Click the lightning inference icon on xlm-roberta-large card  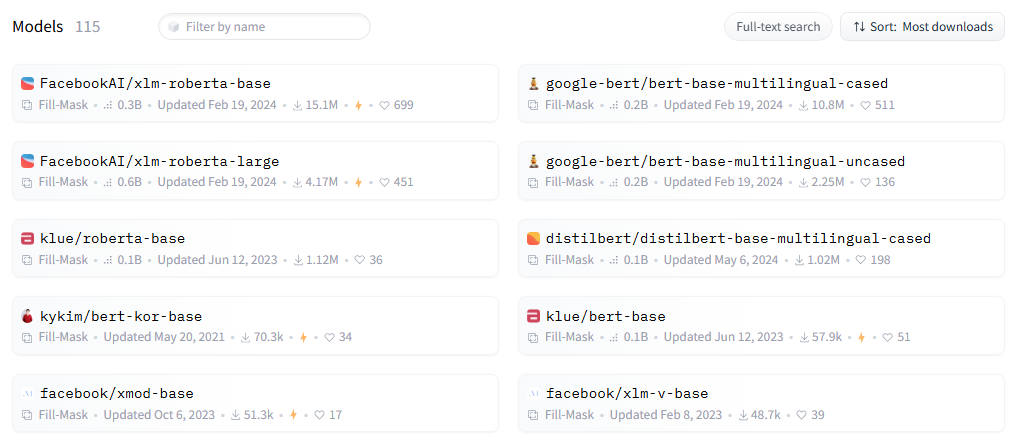(x=358, y=182)
